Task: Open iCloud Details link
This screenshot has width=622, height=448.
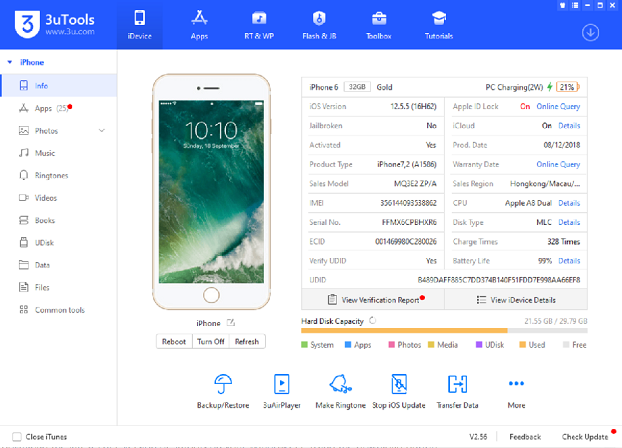Action: click(569, 125)
